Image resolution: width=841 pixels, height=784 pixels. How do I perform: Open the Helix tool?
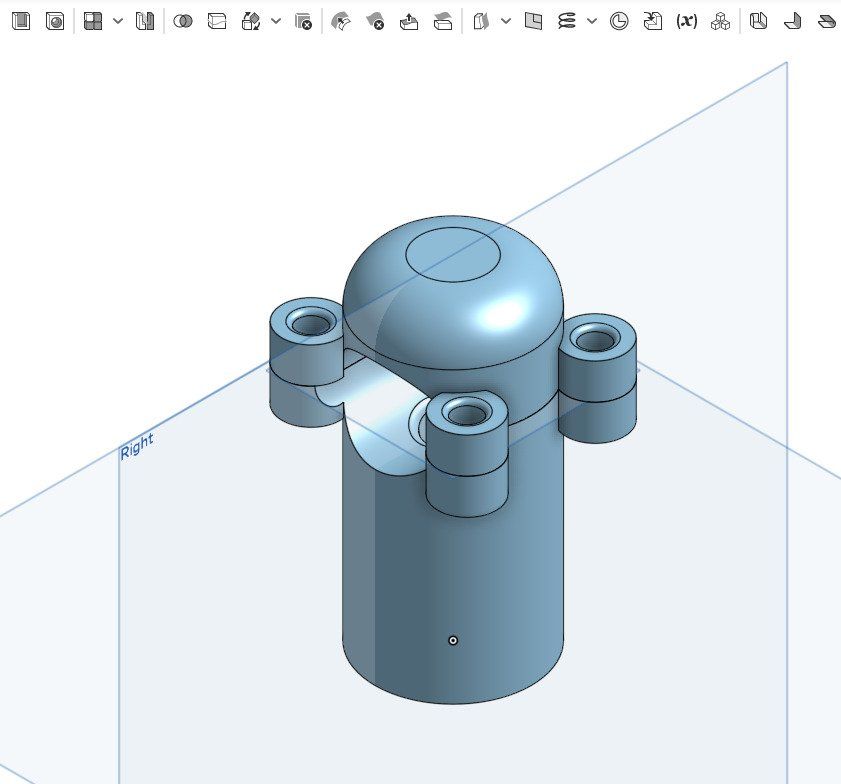coord(566,20)
